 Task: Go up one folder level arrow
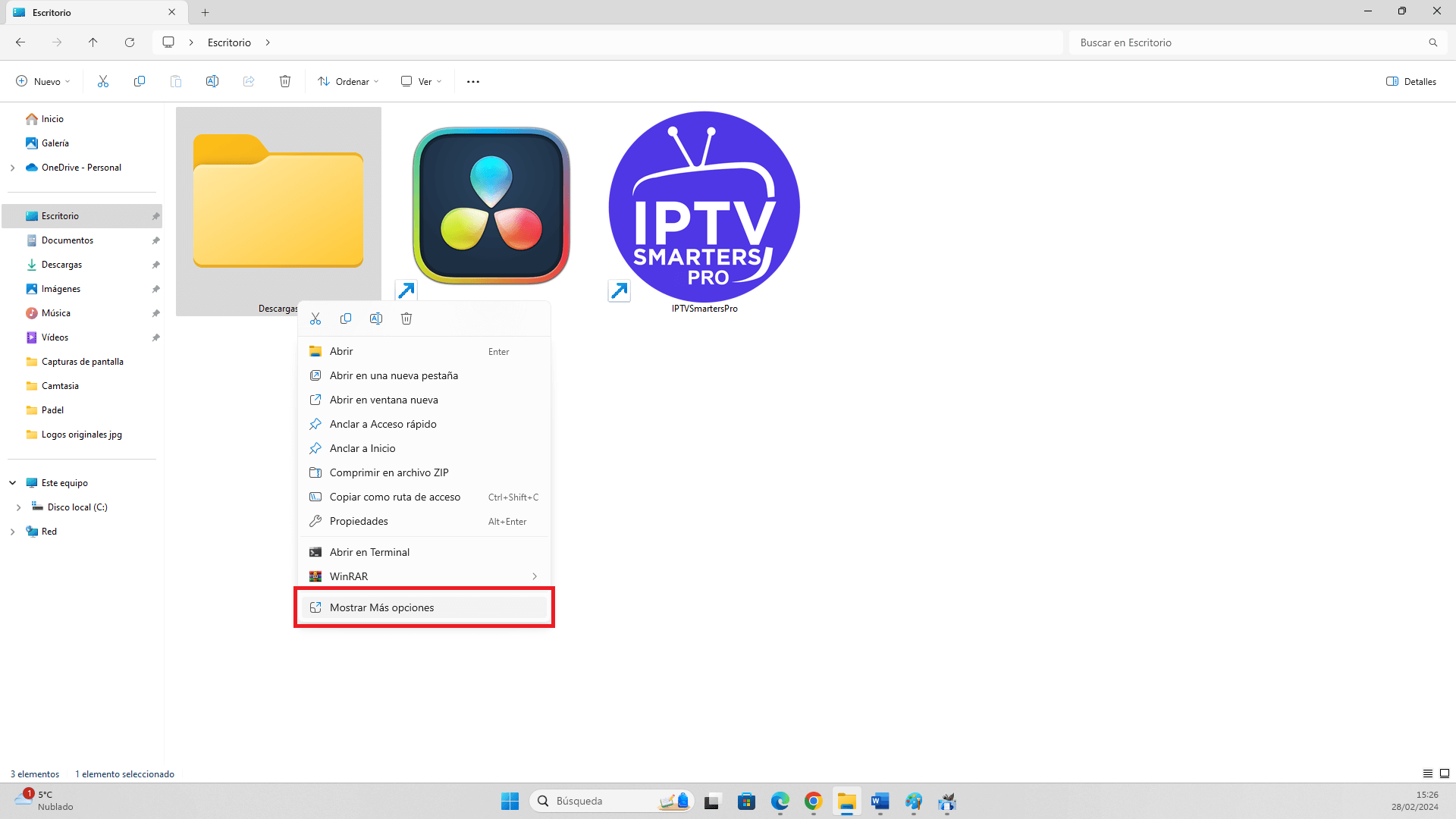[93, 42]
